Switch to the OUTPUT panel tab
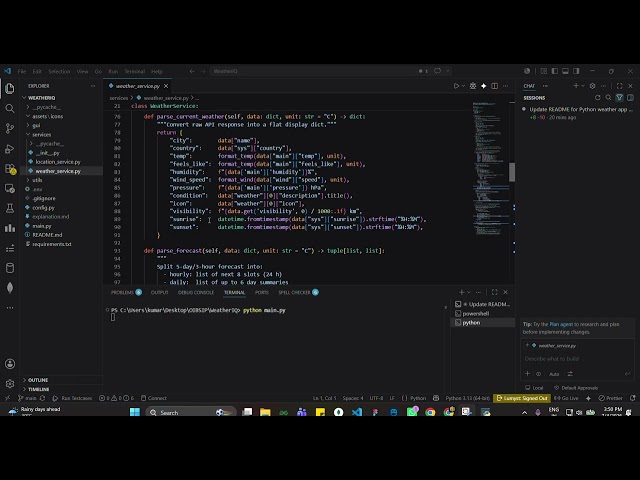Screen dimensions: 640x480 pos(160,292)
